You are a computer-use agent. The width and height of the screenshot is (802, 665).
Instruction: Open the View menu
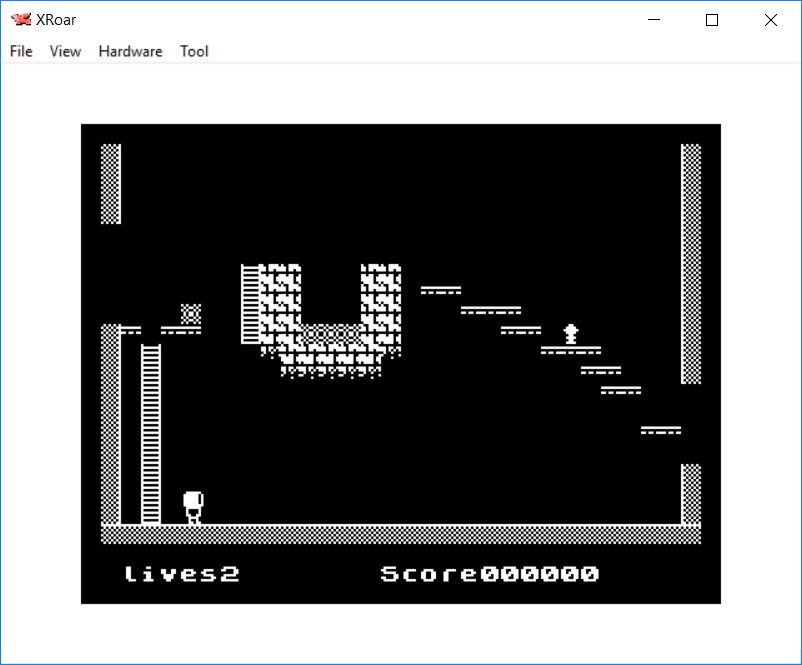pyautogui.click(x=65, y=51)
